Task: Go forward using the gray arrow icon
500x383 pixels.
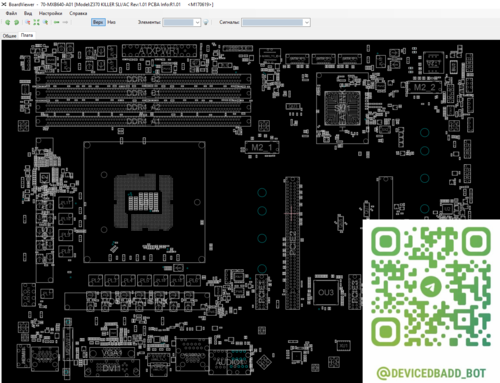Action: [x=65, y=22]
